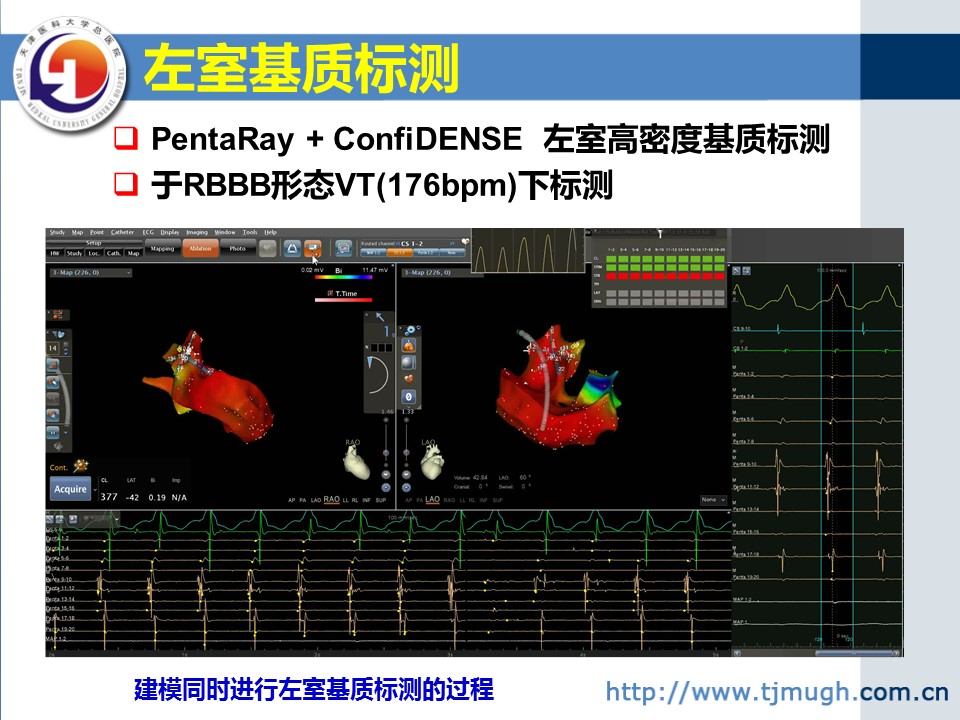The image size is (960, 720).
Task: Open the 3-Map dropdown in the RAO viewer
Action: [91, 272]
